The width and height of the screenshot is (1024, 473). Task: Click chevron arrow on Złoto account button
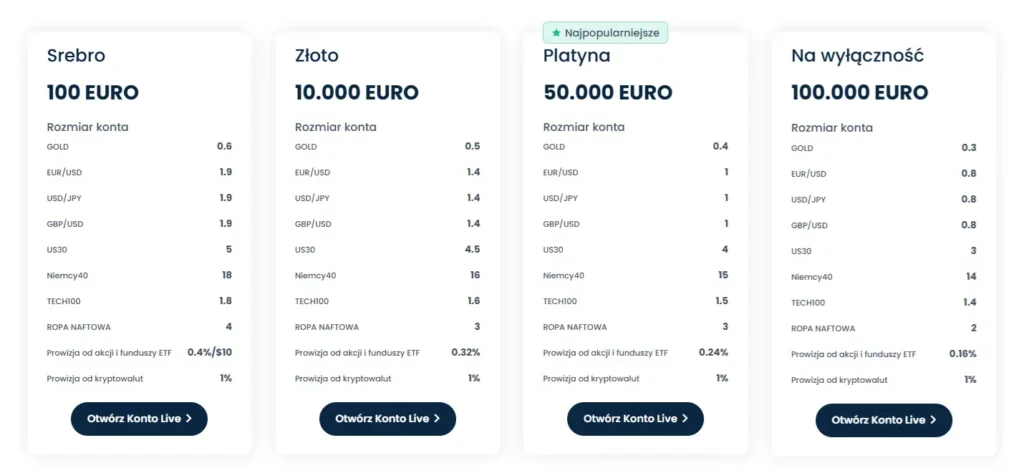coord(438,419)
